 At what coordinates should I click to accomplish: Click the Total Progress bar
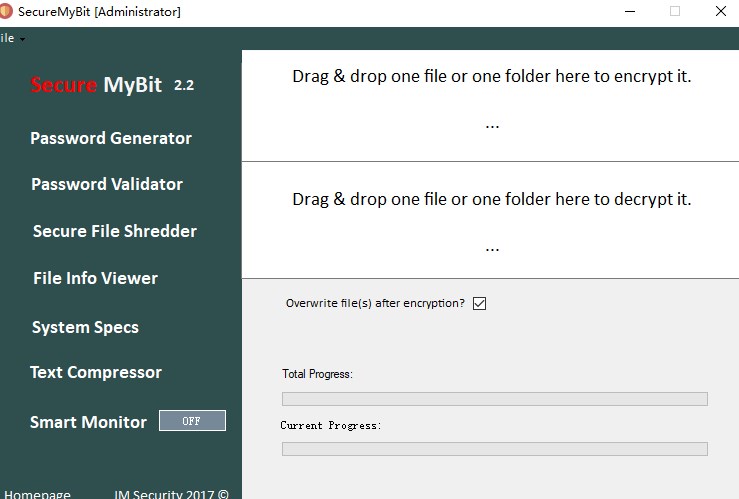494,399
